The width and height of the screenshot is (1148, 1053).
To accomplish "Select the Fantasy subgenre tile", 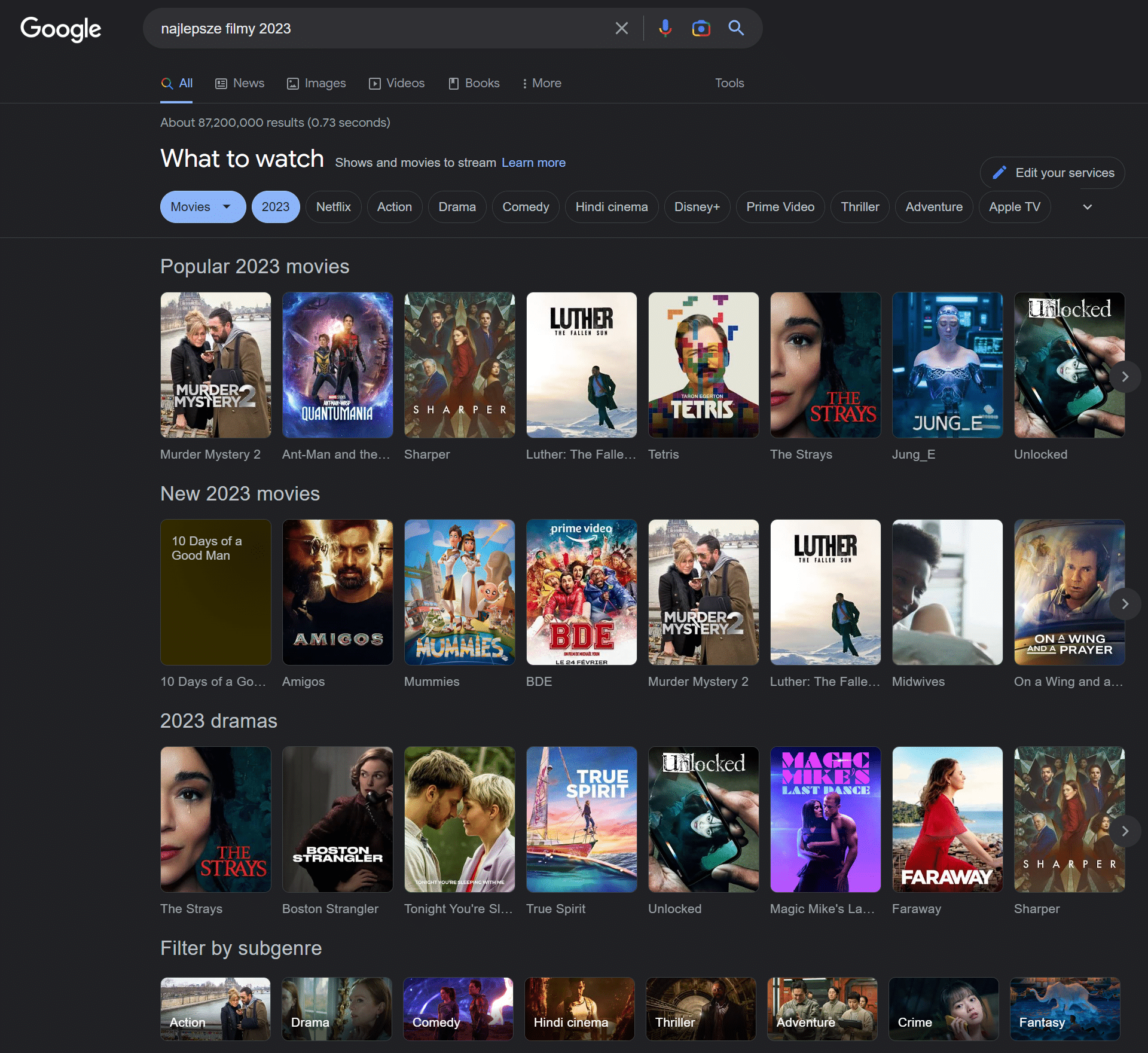I will pyautogui.click(x=1065, y=1009).
